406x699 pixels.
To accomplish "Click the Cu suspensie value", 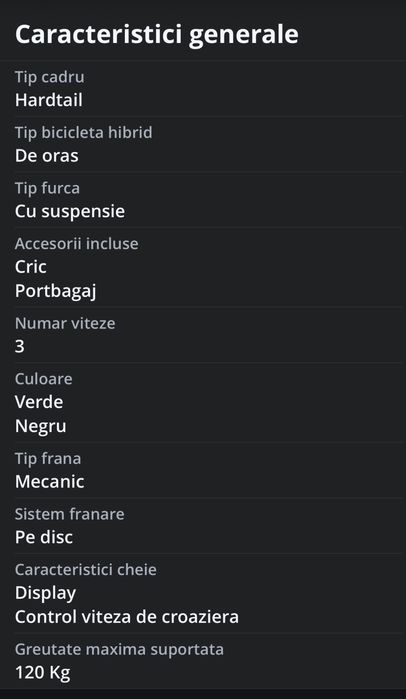I will coord(70,211).
